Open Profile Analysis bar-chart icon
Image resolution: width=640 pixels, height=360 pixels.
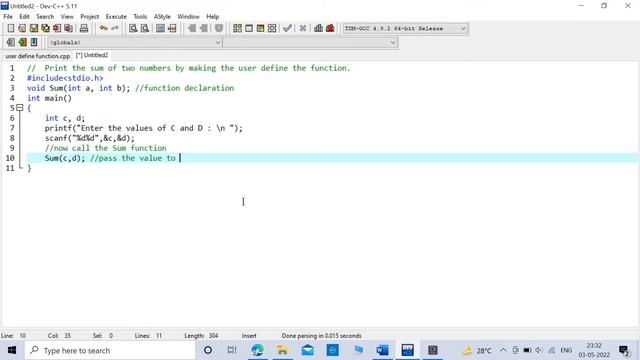coord(318,28)
